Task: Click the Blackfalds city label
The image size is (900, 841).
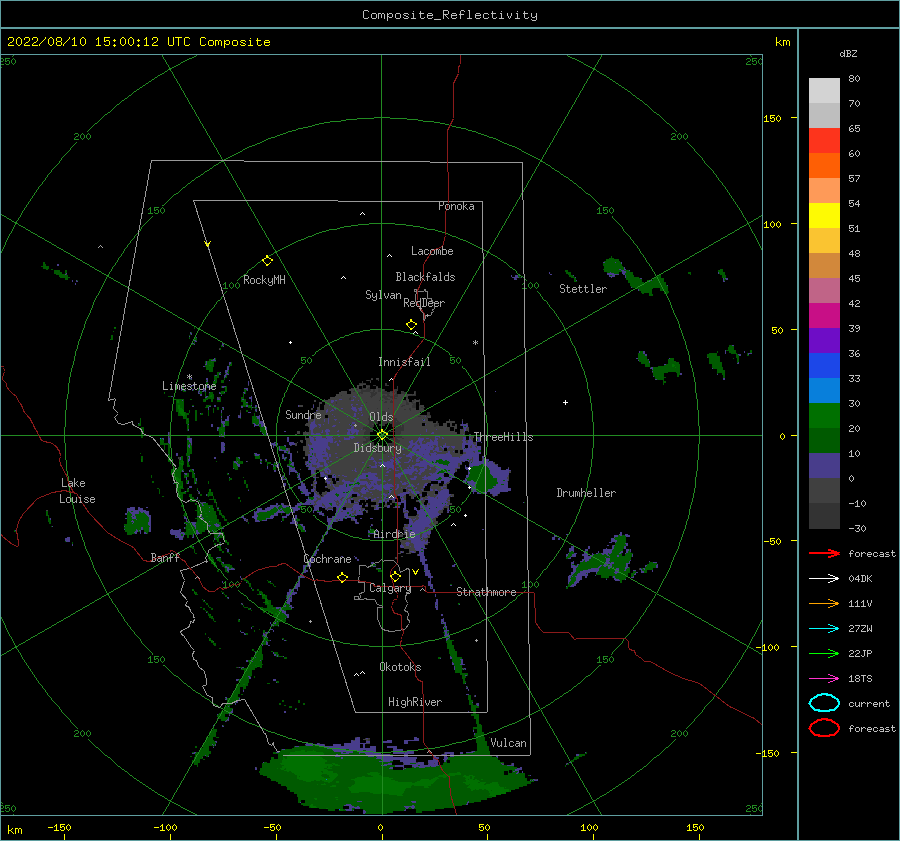Action: coord(425,277)
